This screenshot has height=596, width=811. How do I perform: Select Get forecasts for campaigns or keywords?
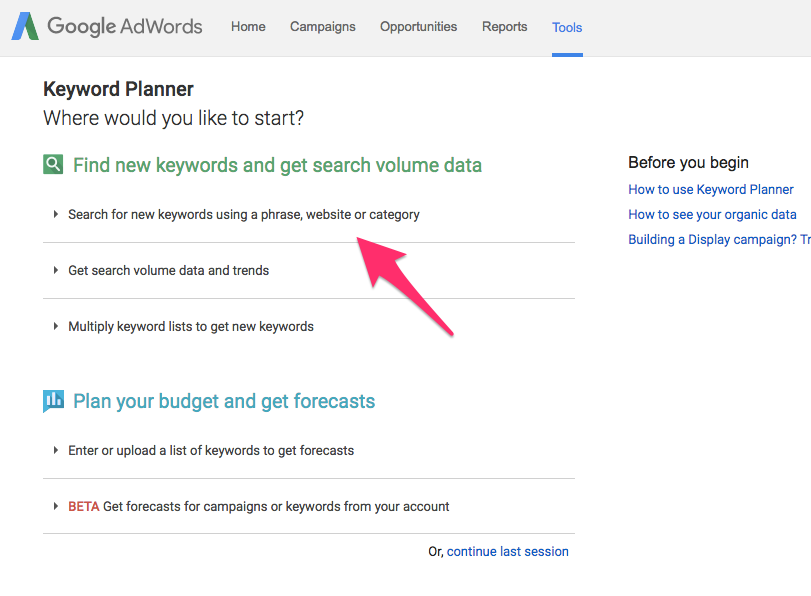[x=258, y=506]
